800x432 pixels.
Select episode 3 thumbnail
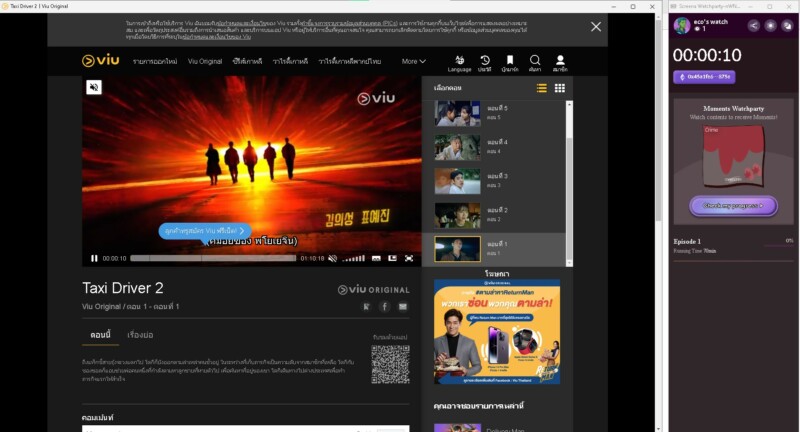point(458,181)
